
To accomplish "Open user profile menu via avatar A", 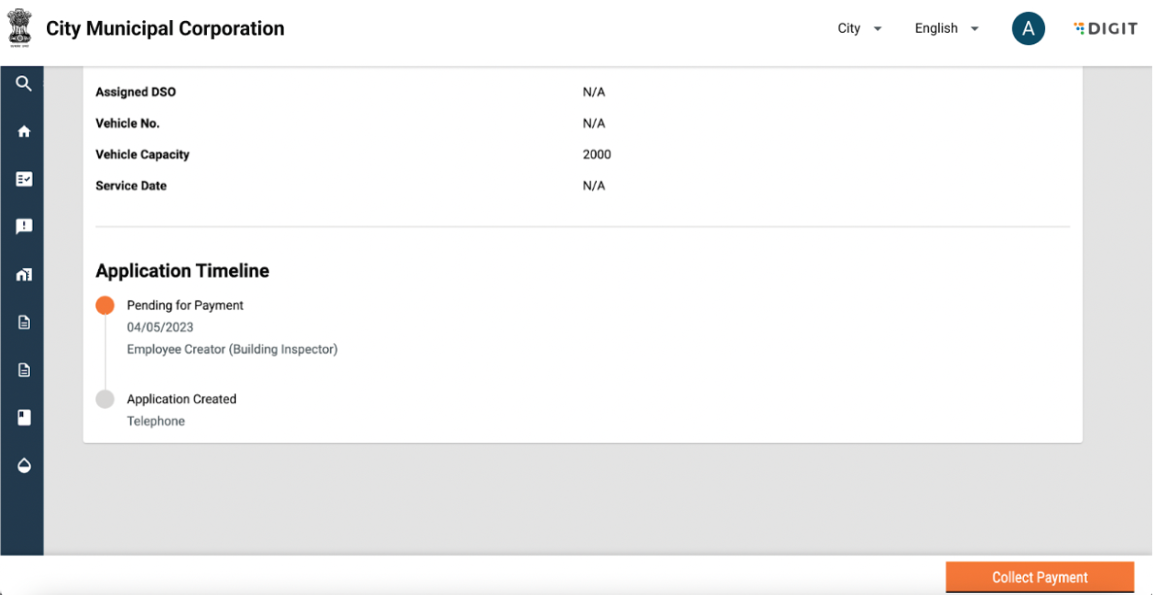I will click(x=1028, y=29).
